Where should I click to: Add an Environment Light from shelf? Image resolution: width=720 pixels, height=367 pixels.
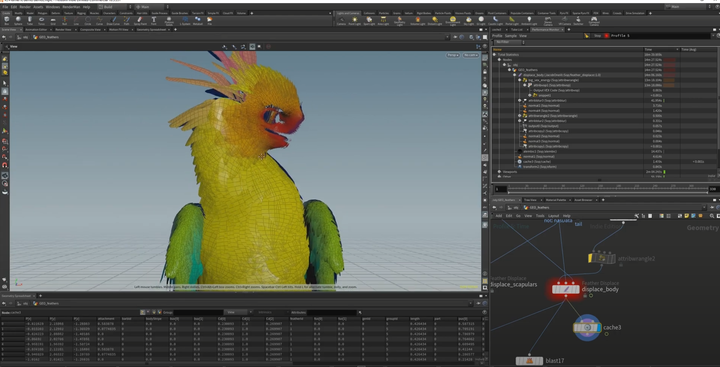(453, 21)
